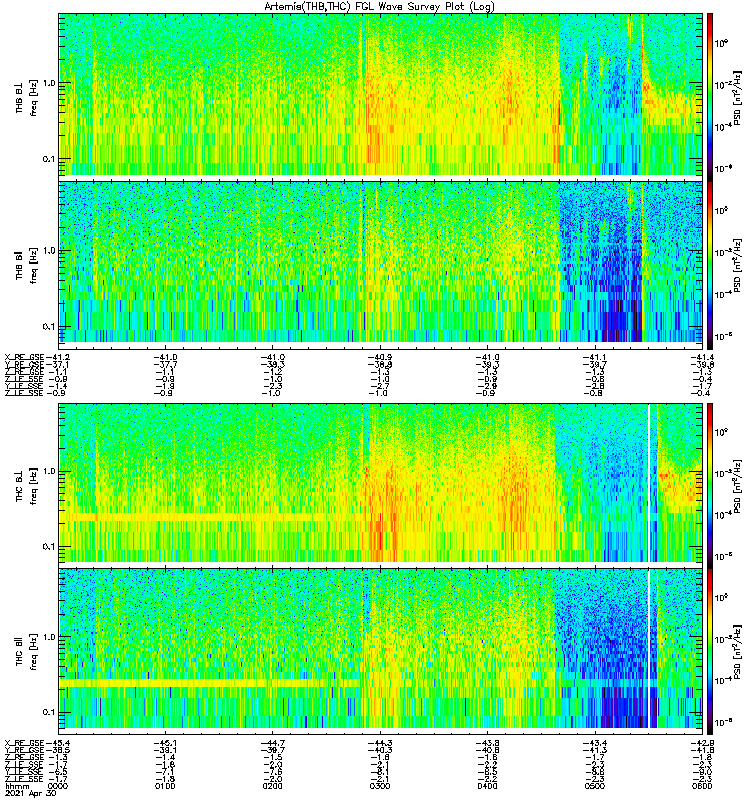This screenshot has height=800, width=750.
Task: Click the '0.1' frequency tick of the THC B∥ panel
Action: pyautogui.click(x=49, y=712)
